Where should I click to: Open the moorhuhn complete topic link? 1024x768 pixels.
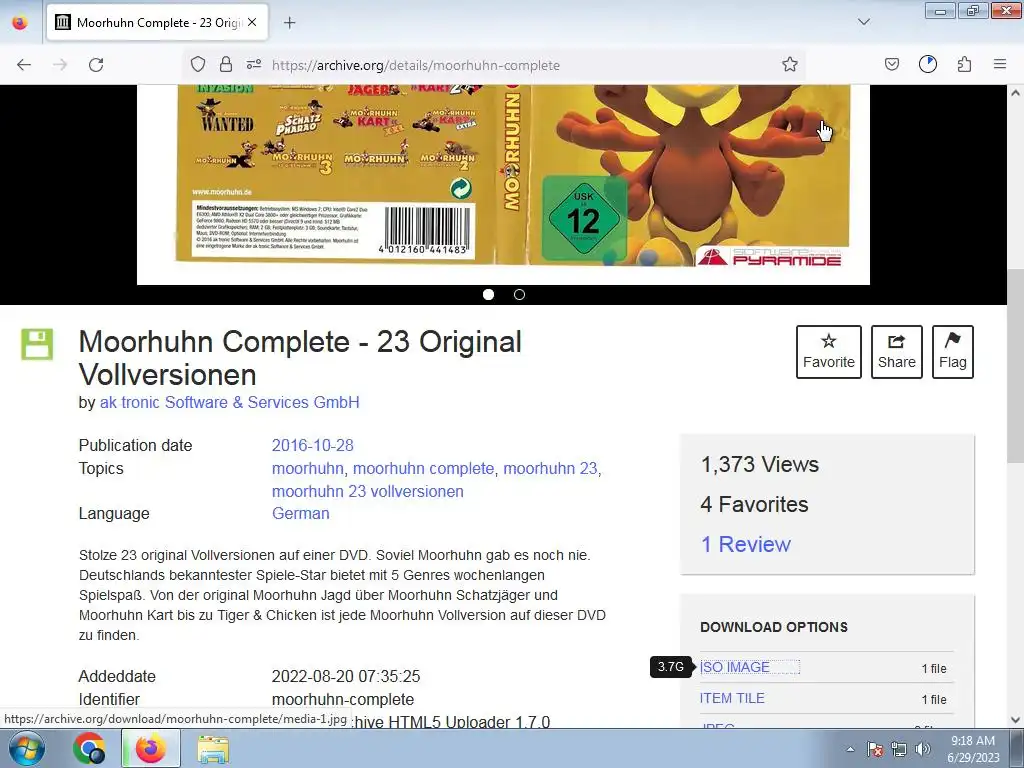click(423, 468)
